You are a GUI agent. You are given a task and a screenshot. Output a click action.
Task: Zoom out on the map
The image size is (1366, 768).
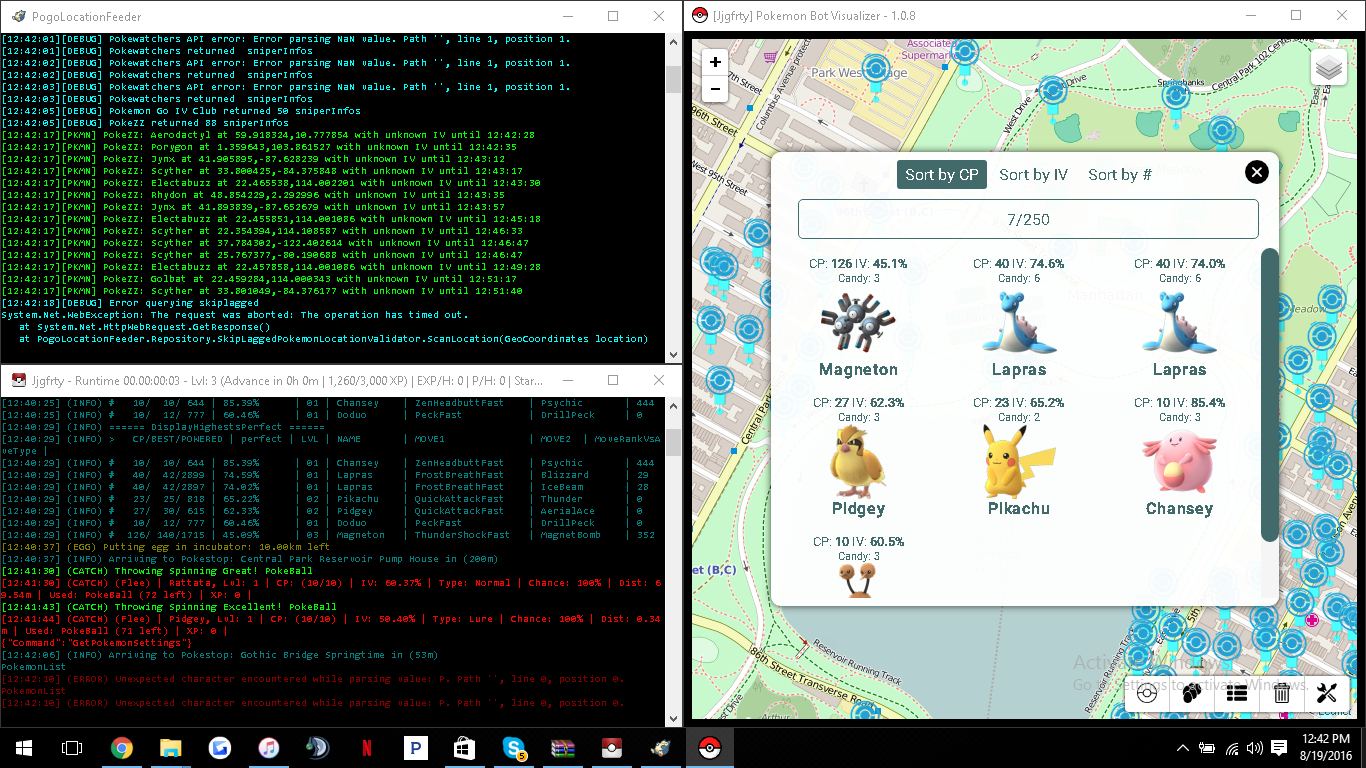click(715, 88)
